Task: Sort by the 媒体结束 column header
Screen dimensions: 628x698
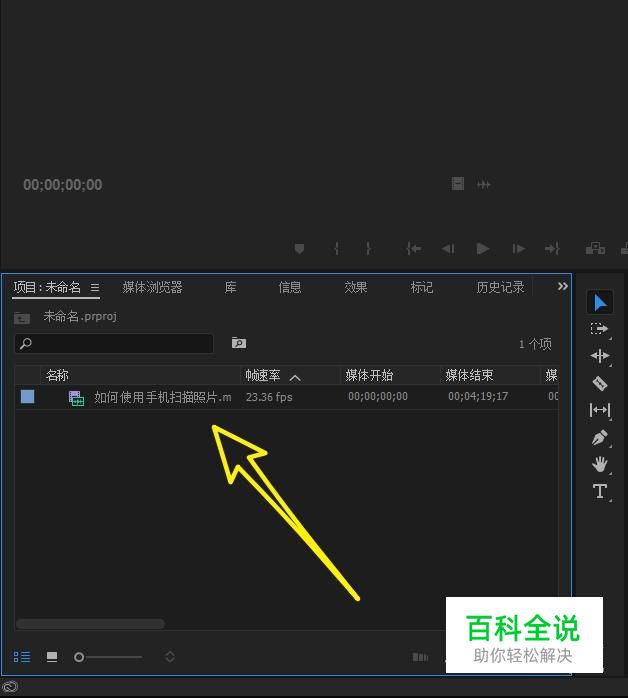Action: (469, 375)
